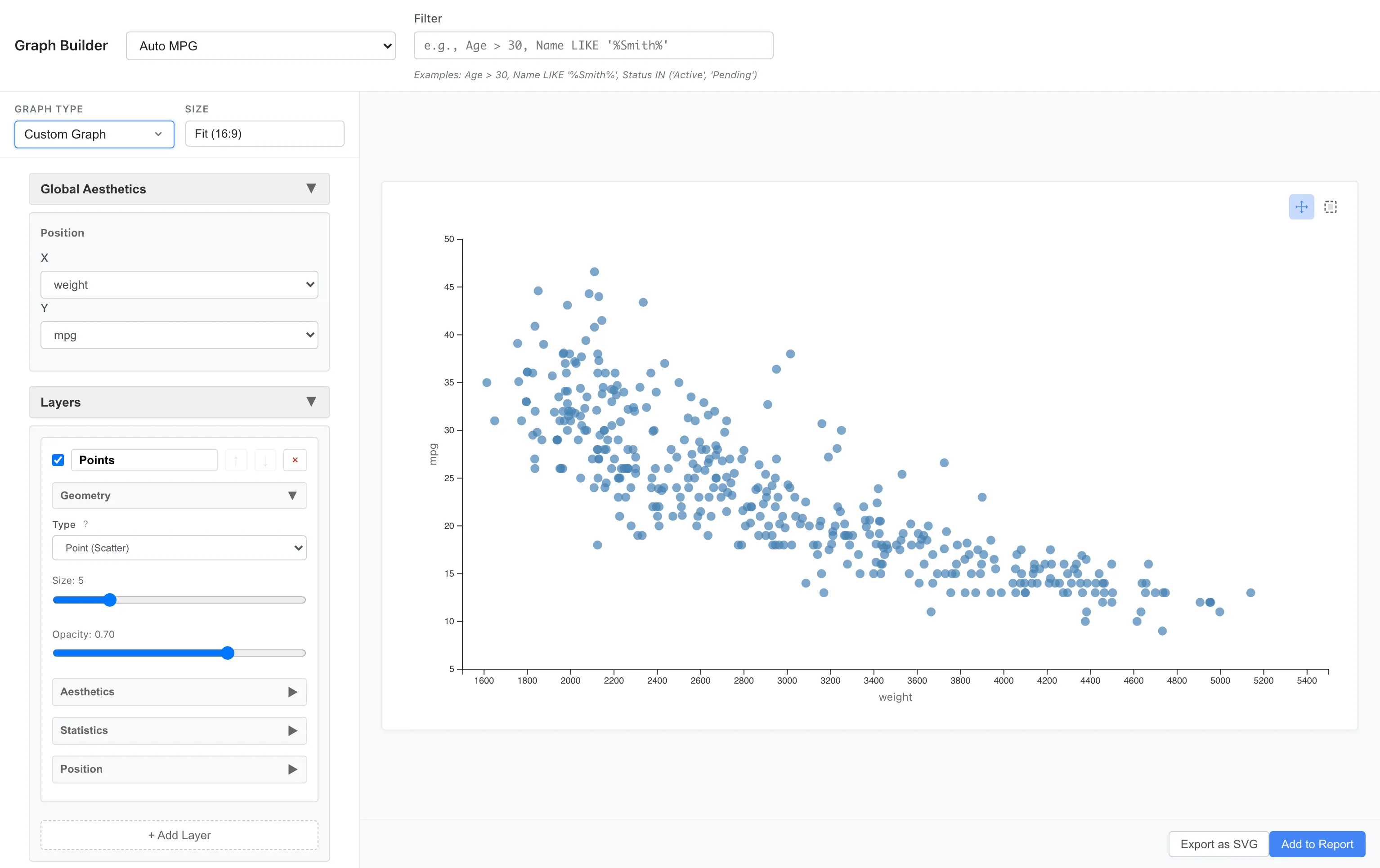This screenshot has height=868, width=1380.
Task: Open the Custom Graph type dropdown
Action: (94, 134)
